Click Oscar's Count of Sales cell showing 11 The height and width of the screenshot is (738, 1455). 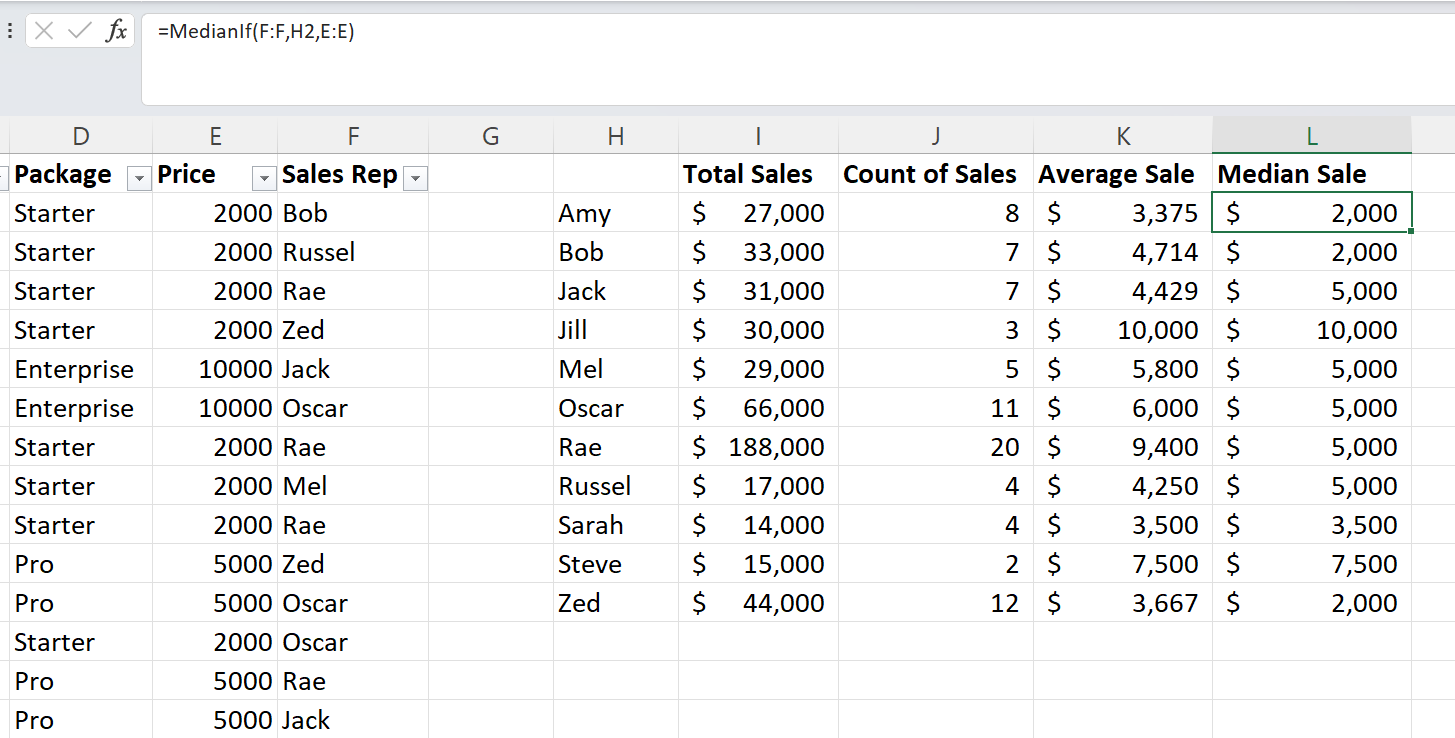(x=935, y=408)
